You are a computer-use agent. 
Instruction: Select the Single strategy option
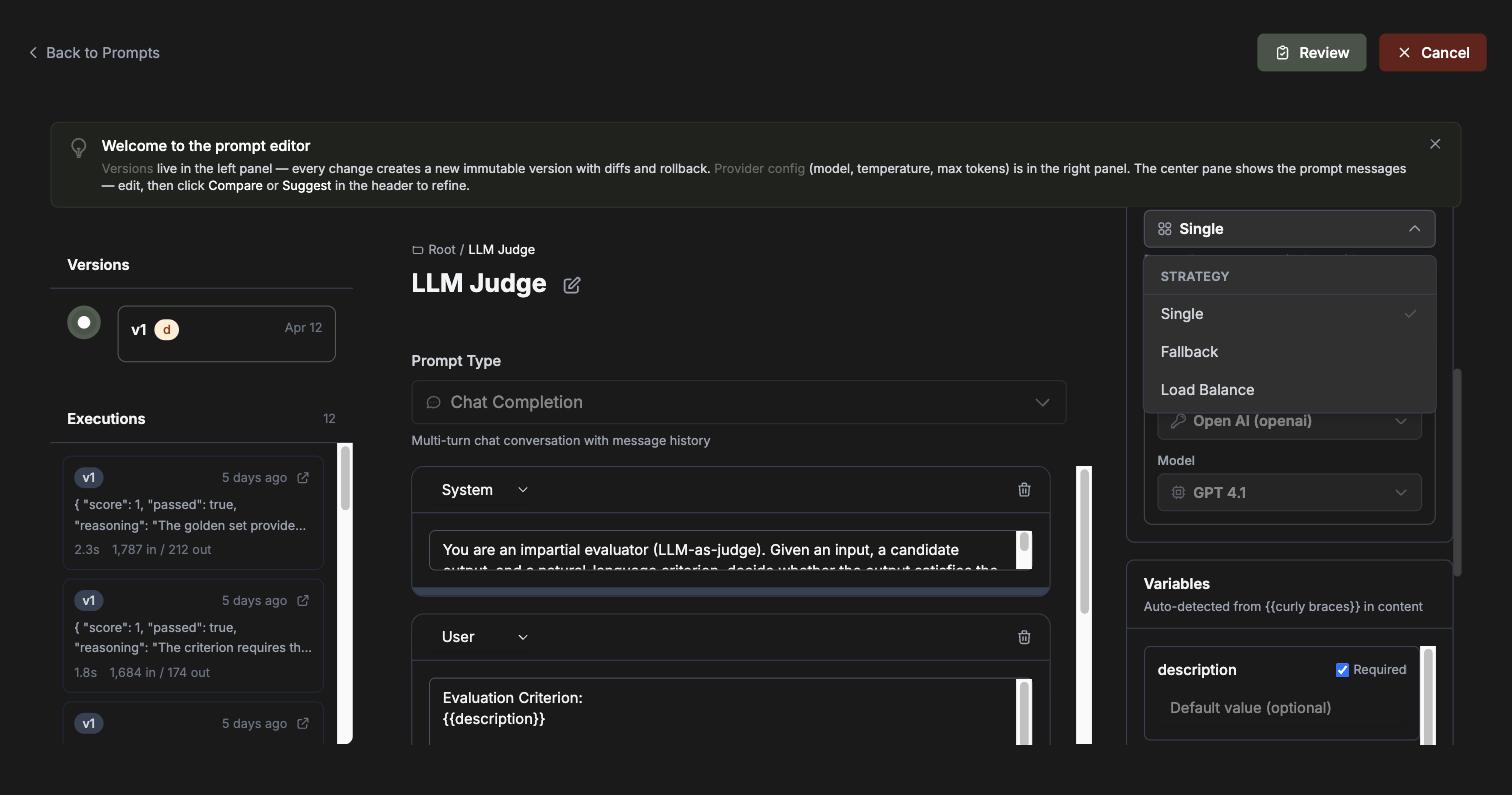tap(1290, 314)
